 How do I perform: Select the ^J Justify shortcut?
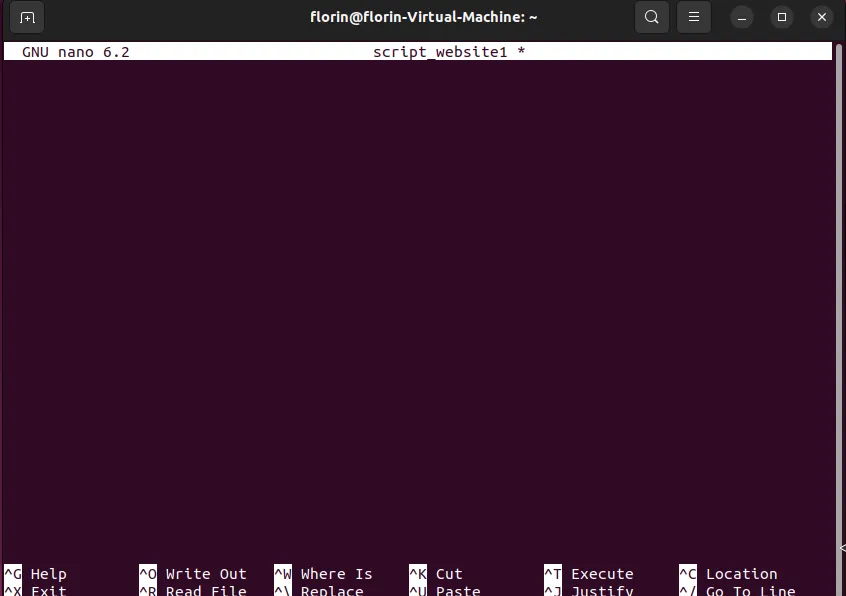point(589,590)
